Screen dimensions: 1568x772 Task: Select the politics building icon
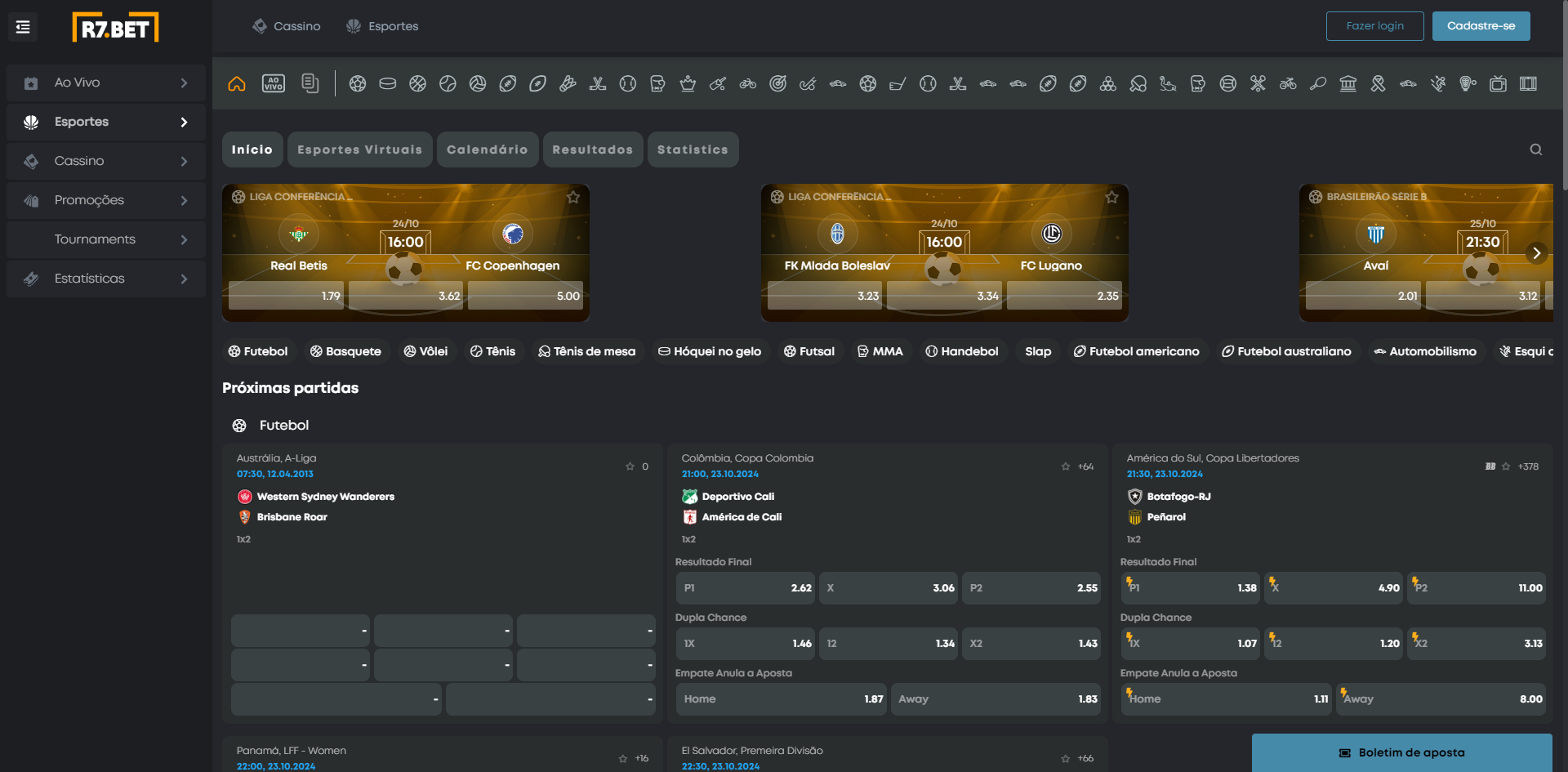point(1348,83)
